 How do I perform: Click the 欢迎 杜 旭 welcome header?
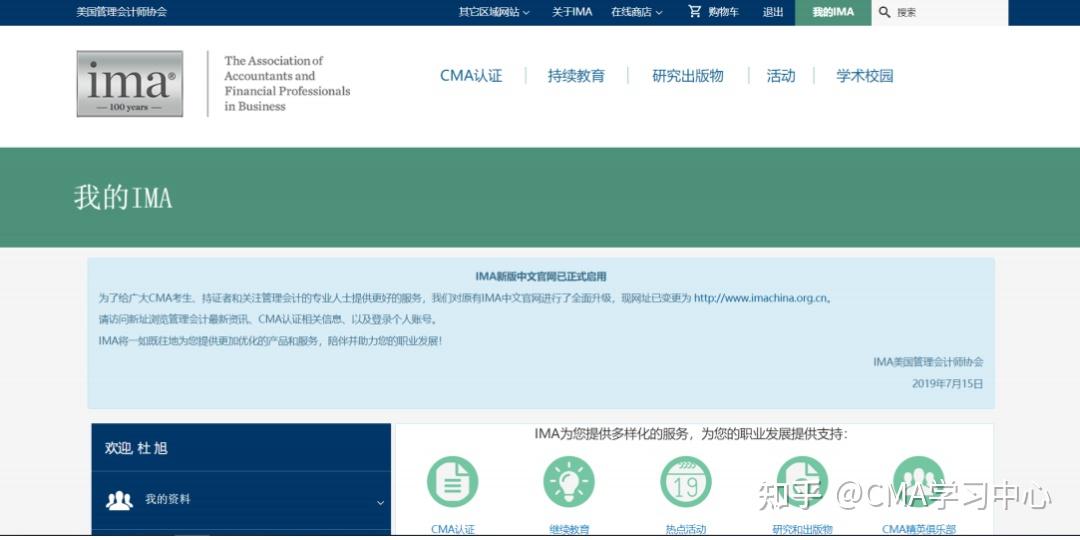pos(136,448)
